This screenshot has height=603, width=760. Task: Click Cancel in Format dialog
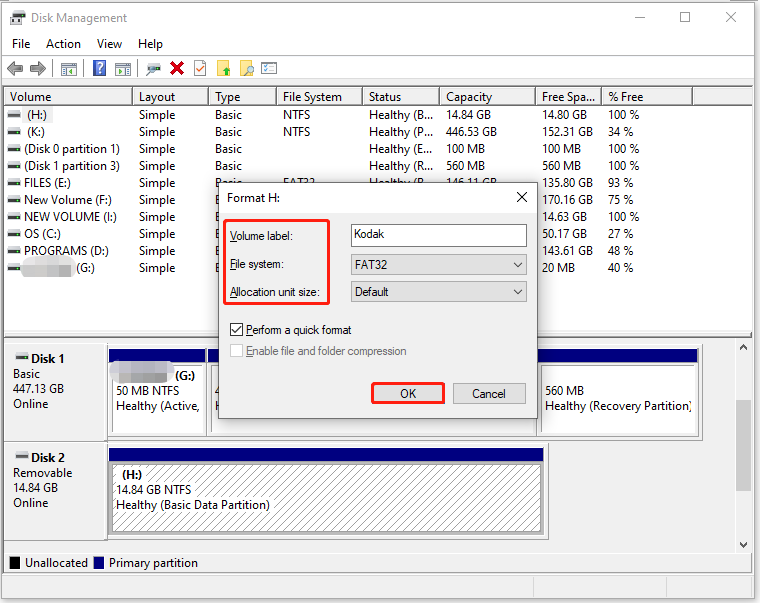click(x=489, y=393)
